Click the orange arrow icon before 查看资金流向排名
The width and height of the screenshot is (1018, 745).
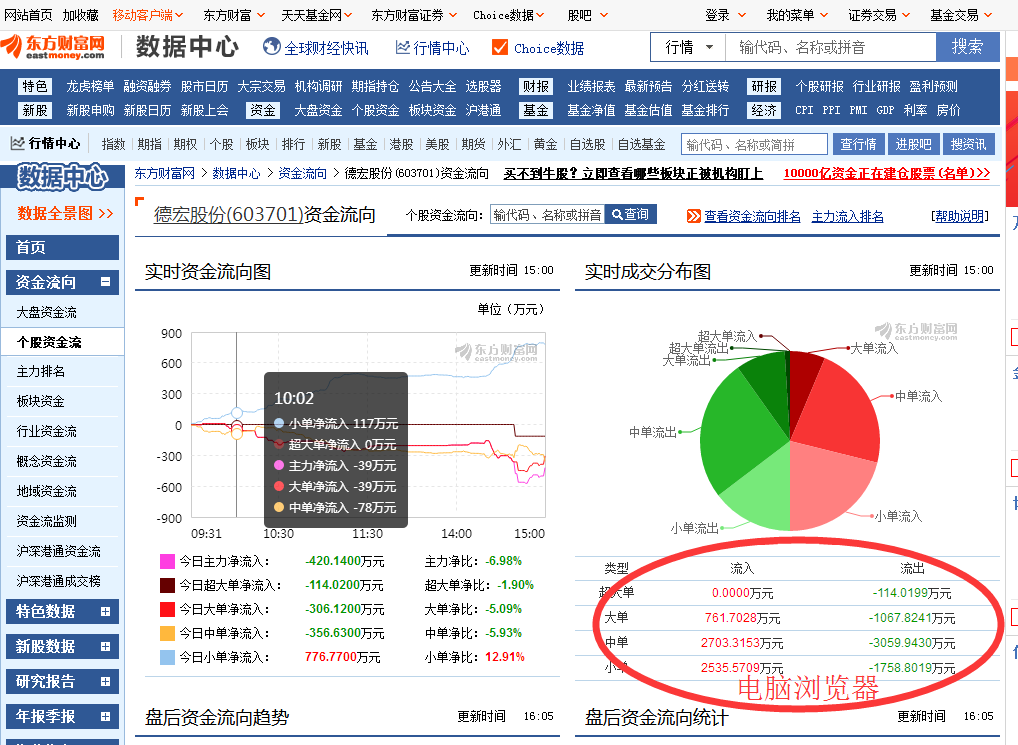click(x=693, y=216)
